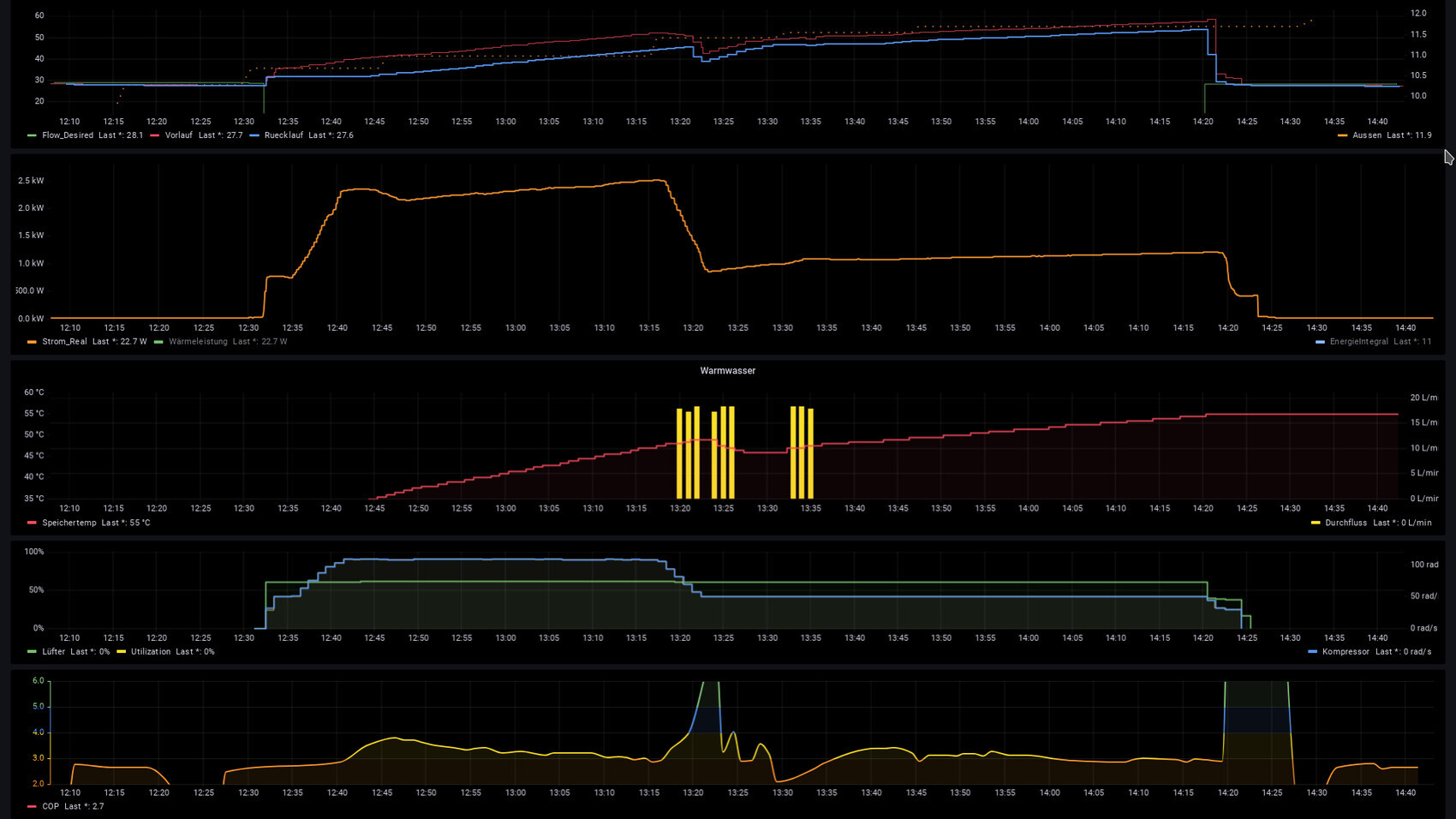1456x819 pixels.
Task: Toggle the Utilization legend entry
Action: (x=151, y=652)
